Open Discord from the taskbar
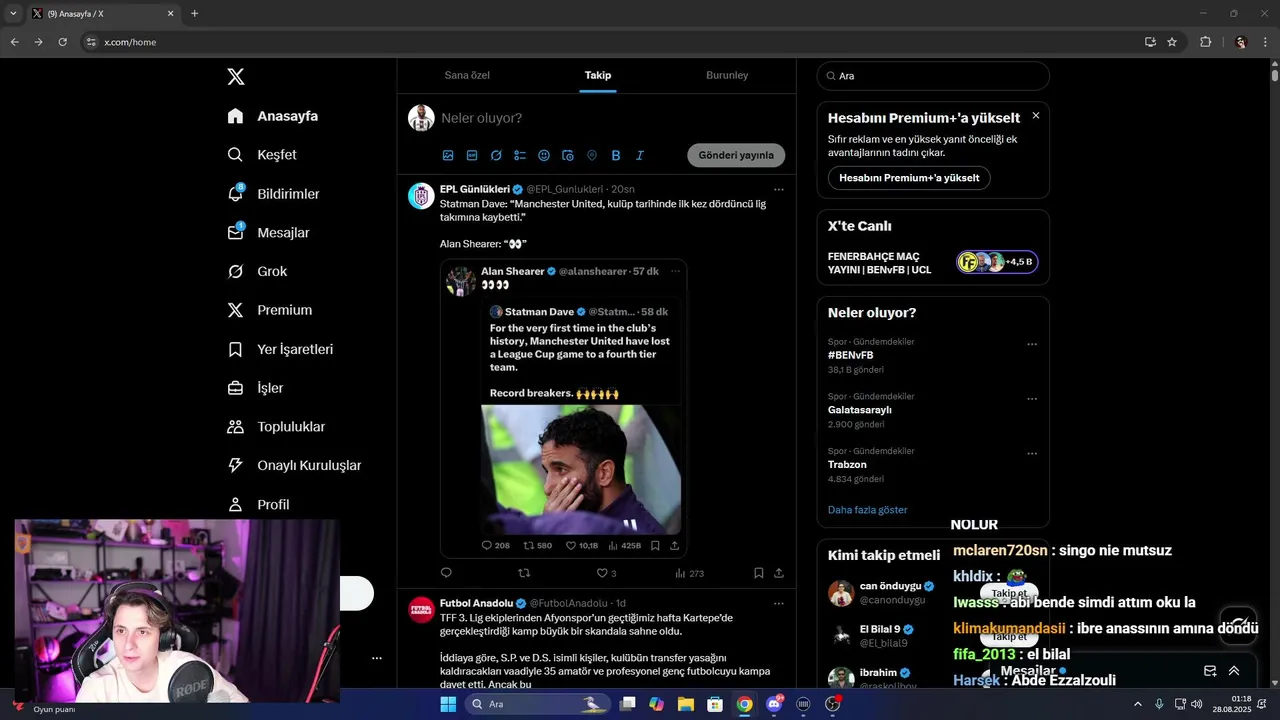The height and width of the screenshot is (720, 1280). pyautogui.click(x=774, y=704)
